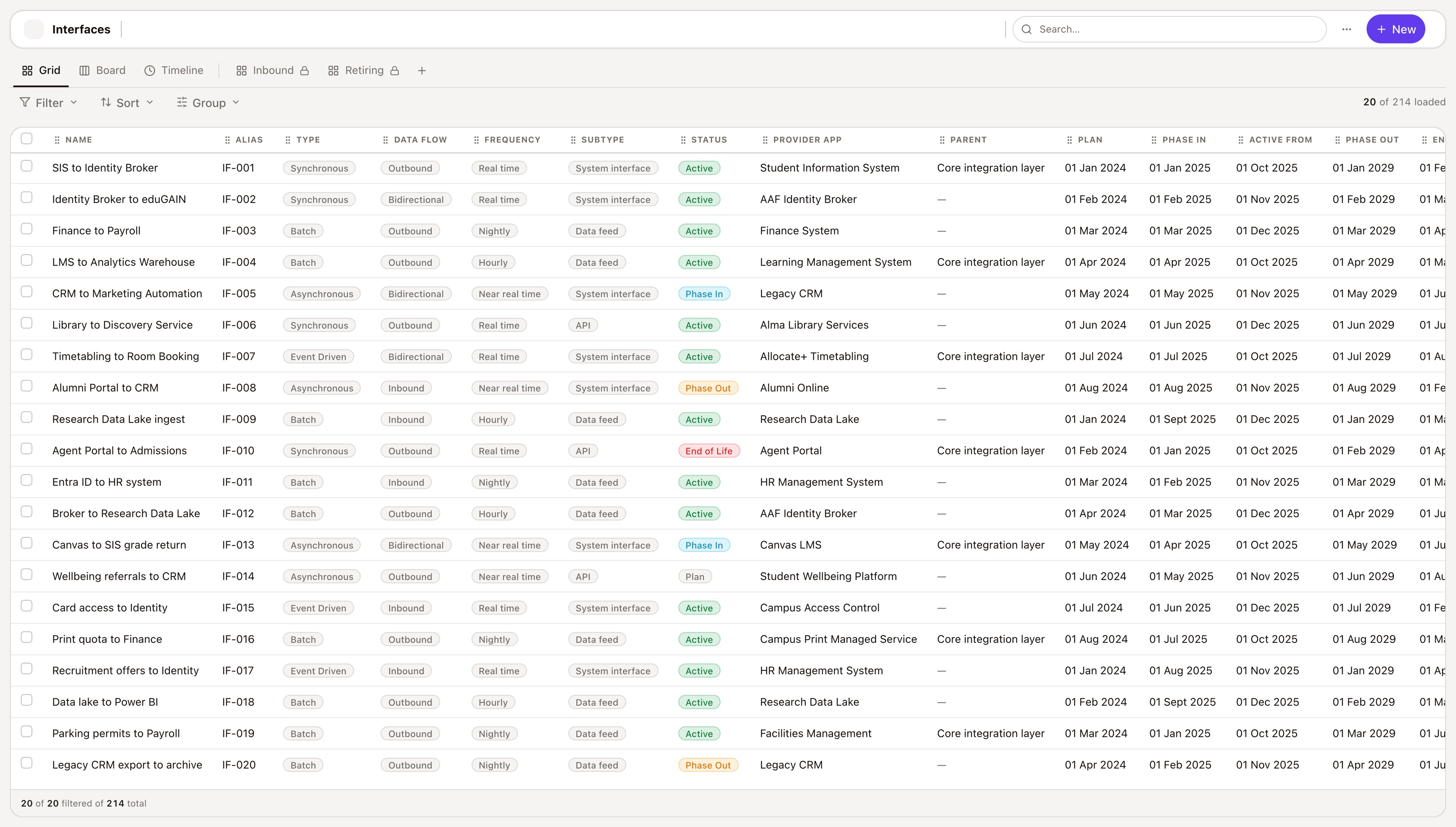Click drag handle on PHASE OUT column
This screenshot has height=827, width=1456.
point(1337,140)
